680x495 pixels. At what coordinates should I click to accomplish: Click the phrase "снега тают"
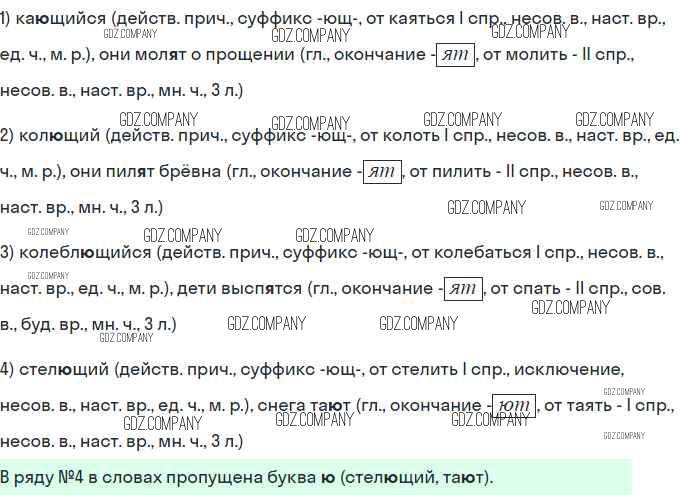click(x=304, y=407)
